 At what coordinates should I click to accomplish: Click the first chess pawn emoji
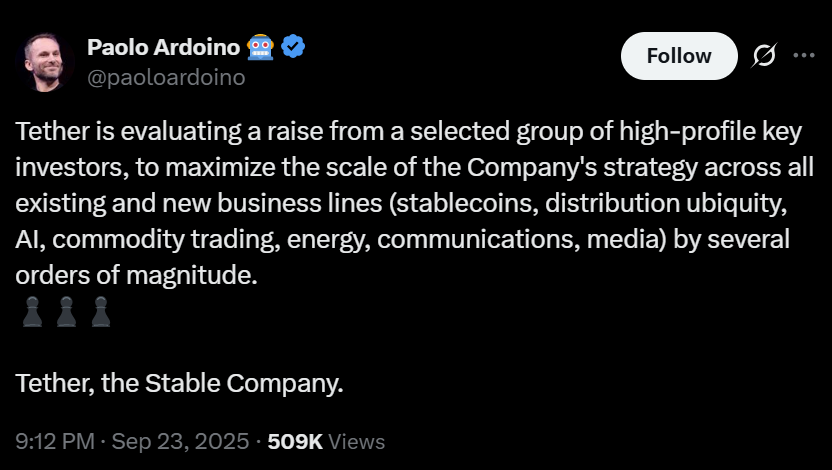point(32,314)
